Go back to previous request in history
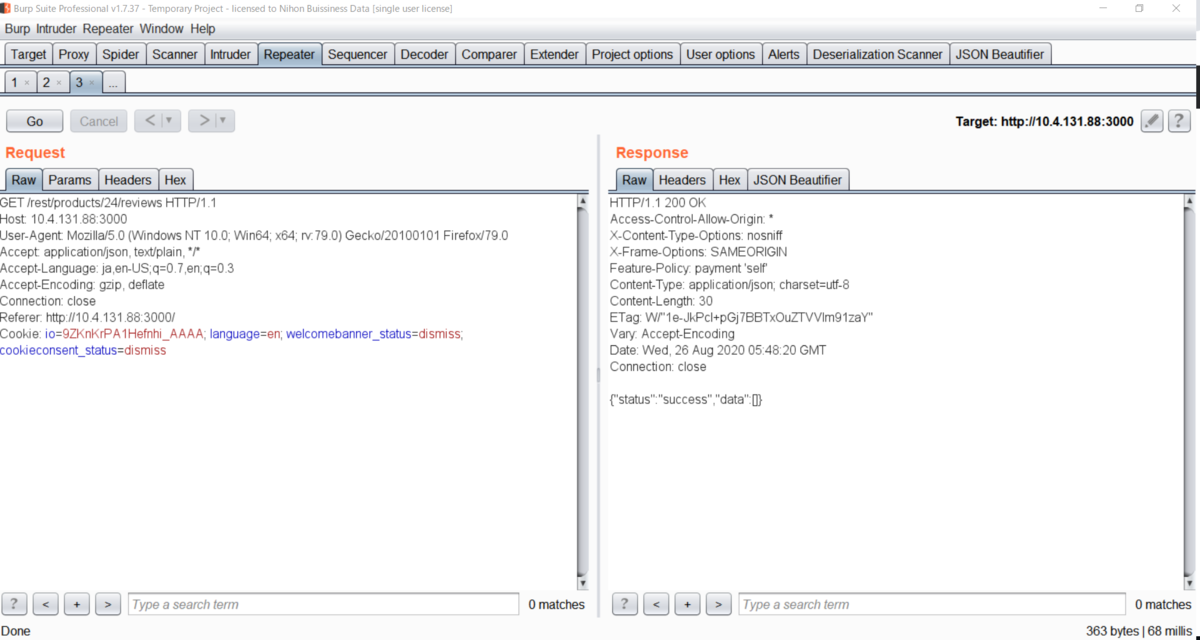The image size is (1200, 640). coord(150,121)
